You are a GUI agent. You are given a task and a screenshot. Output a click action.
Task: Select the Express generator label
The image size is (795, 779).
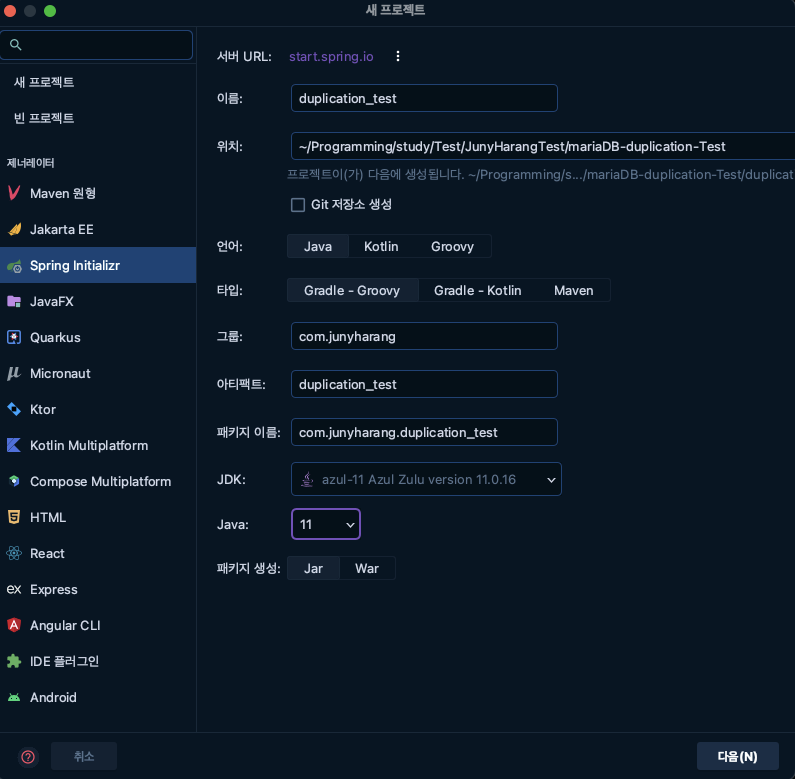coord(54,589)
